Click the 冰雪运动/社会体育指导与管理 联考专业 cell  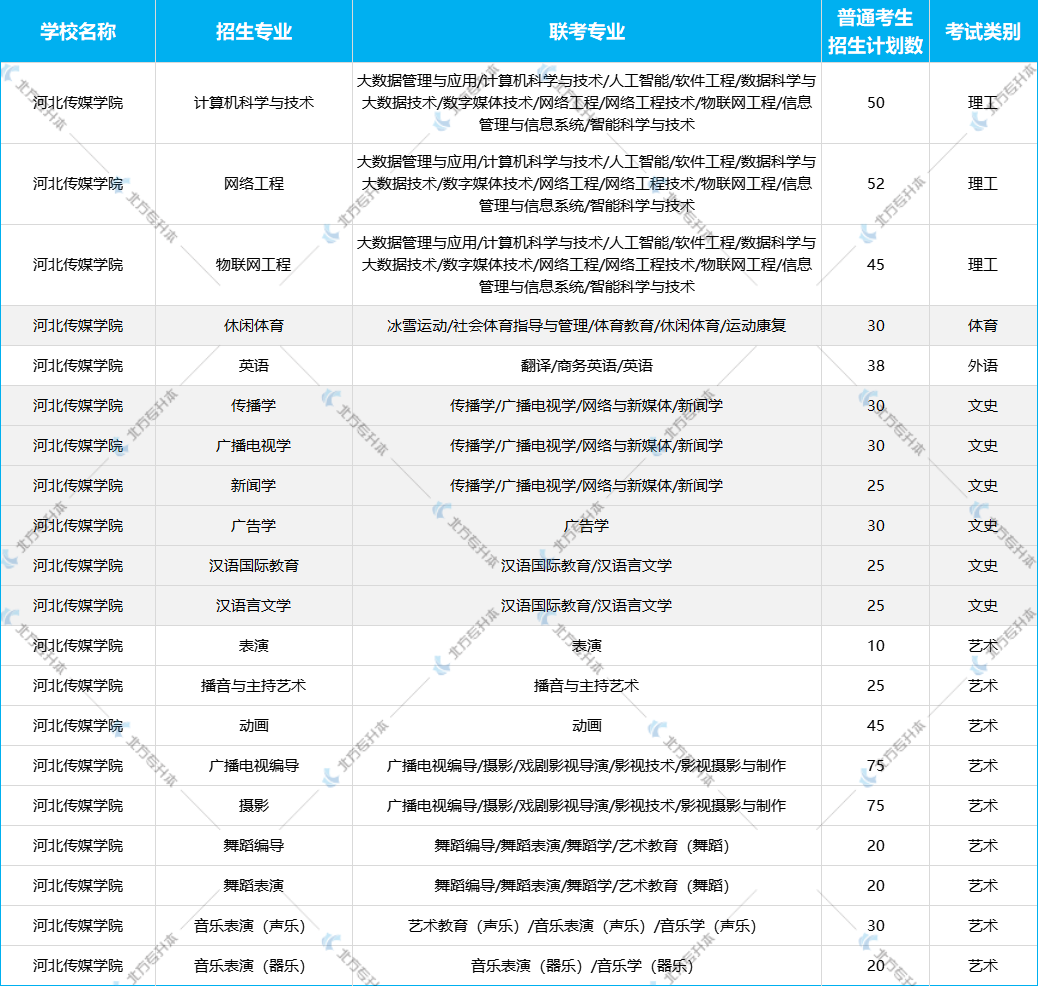(x=587, y=325)
